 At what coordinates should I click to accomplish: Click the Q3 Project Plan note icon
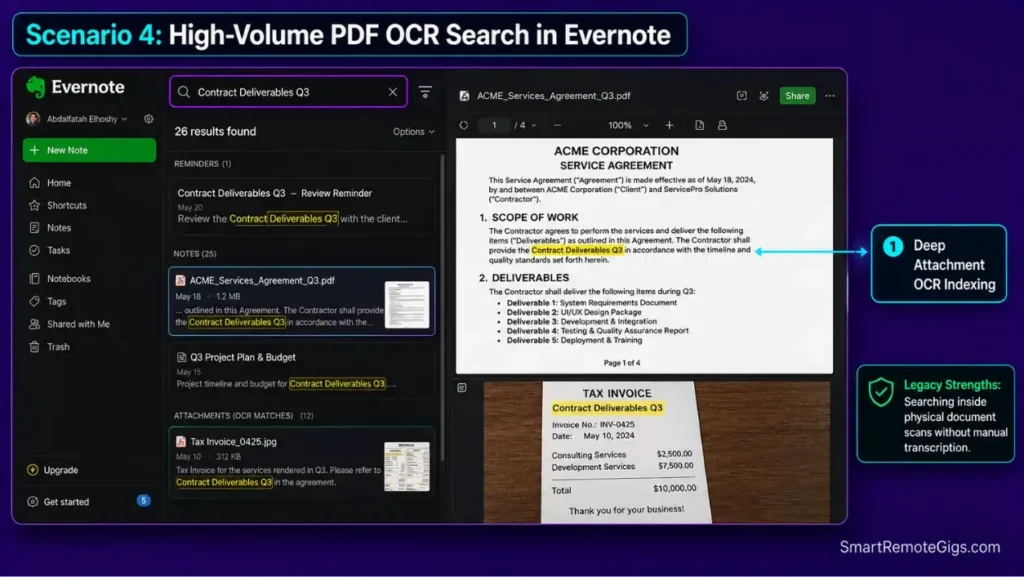(182, 357)
